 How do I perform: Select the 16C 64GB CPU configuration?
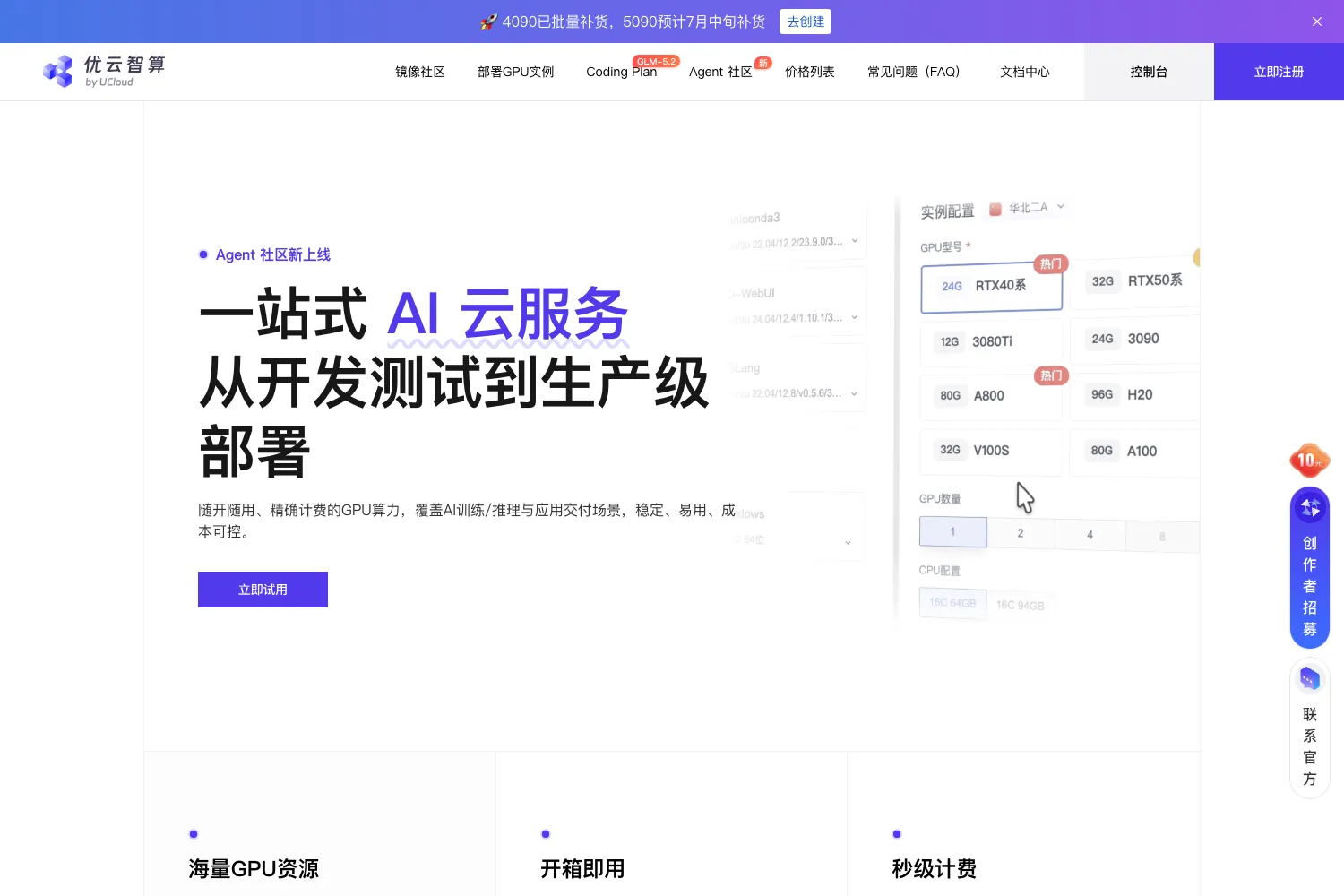pyautogui.click(x=952, y=603)
